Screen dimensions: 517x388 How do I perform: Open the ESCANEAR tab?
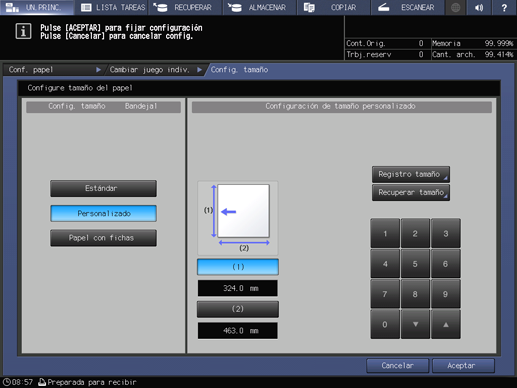click(x=408, y=7)
